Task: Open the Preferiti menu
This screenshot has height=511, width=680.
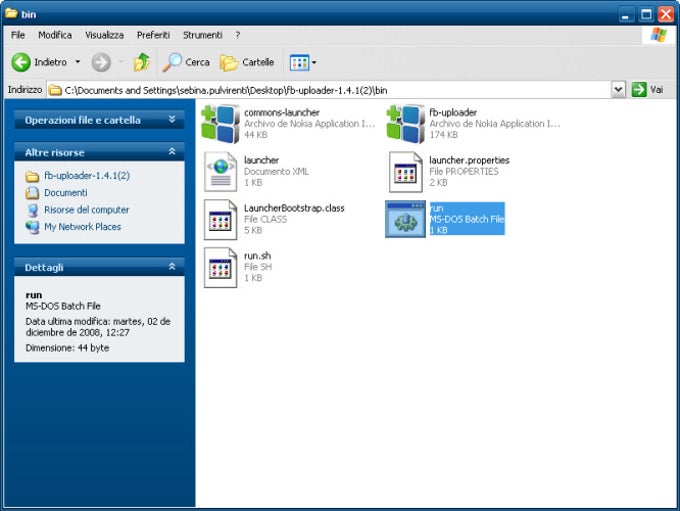Action: [153, 35]
